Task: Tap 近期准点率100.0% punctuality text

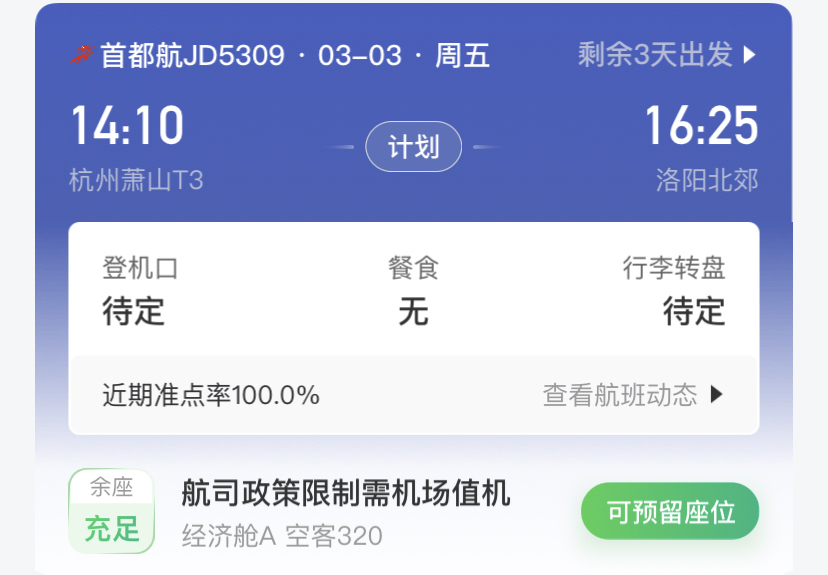Action: (211, 395)
